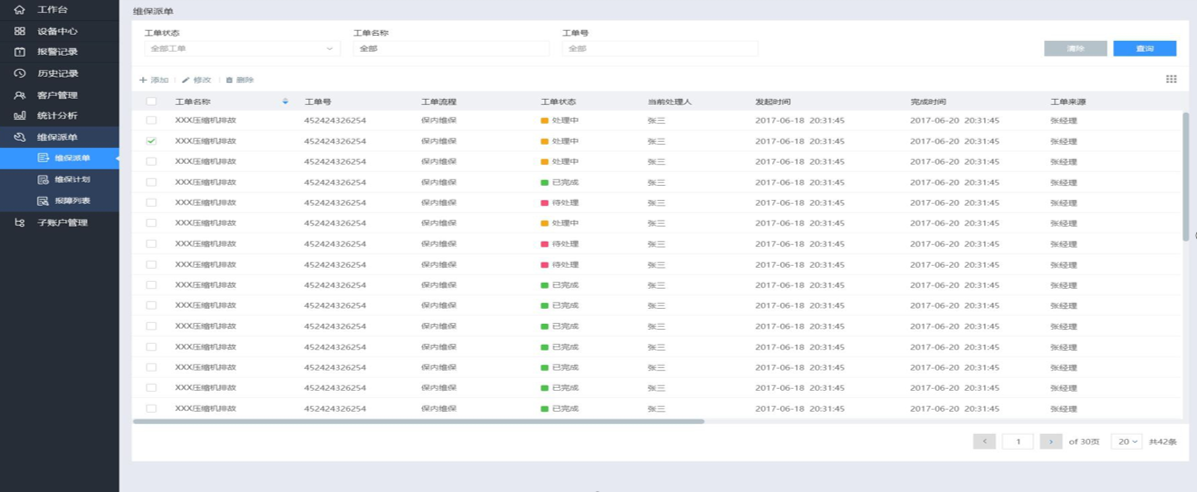Image resolution: width=1197 pixels, height=492 pixels.
Task: Uncheck the checked second row checkbox
Action: pos(151,141)
